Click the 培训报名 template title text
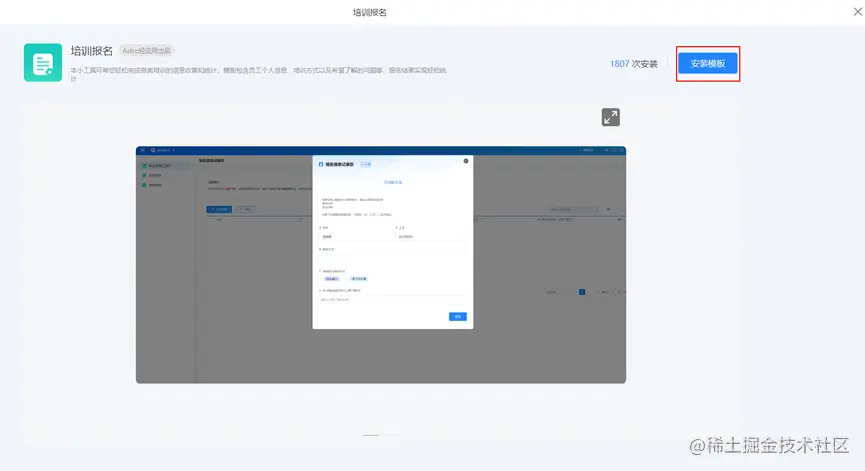The height and width of the screenshot is (471, 865). click(x=92, y=51)
